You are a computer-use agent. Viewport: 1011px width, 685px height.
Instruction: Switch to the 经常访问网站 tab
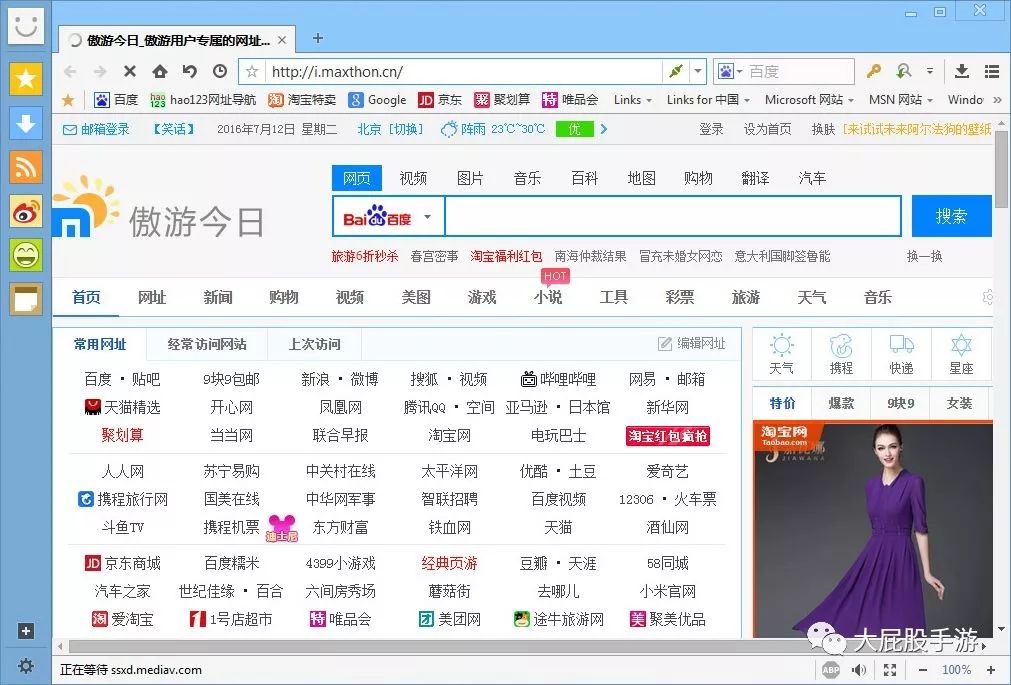tap(207, 343)
